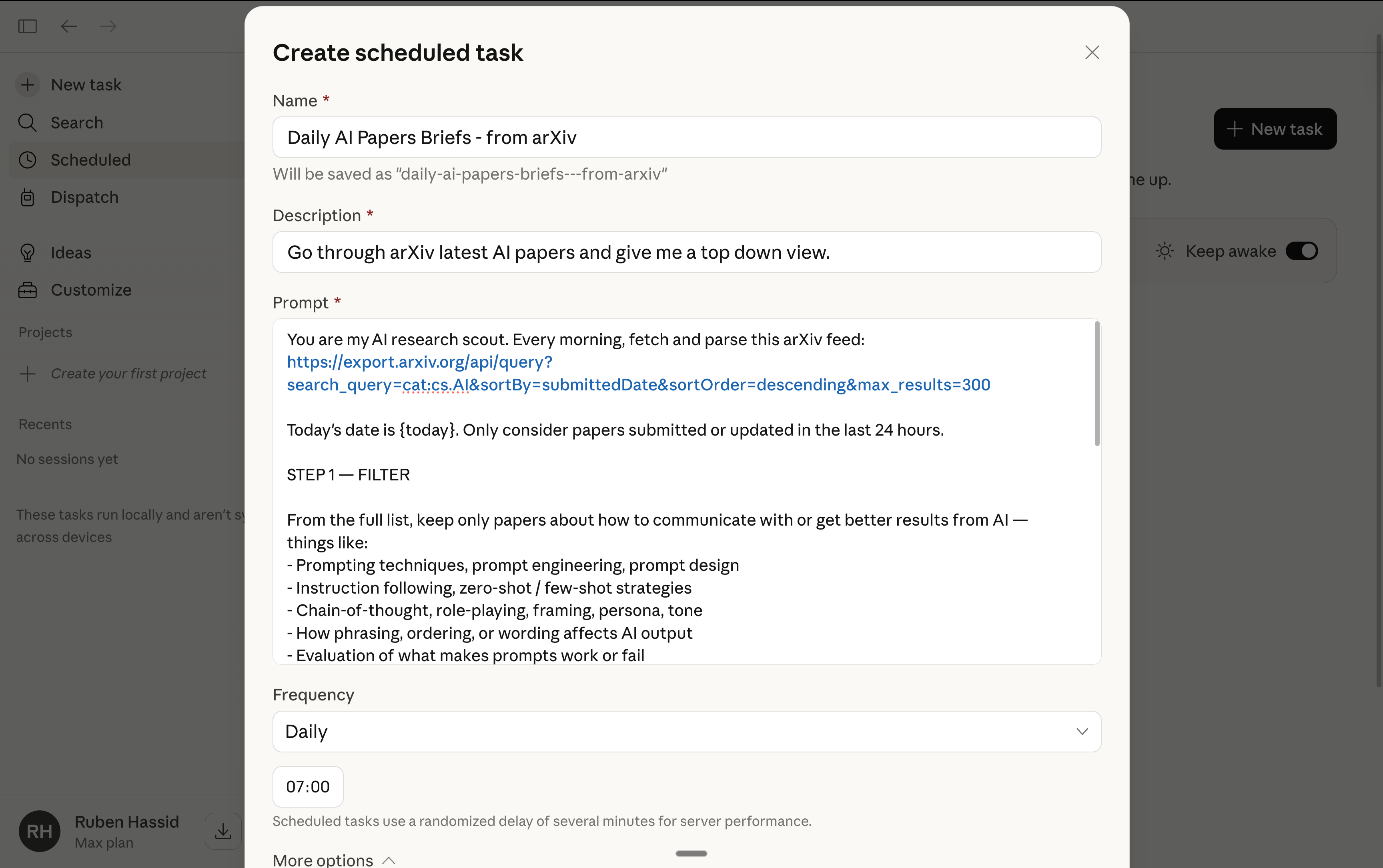Click the download icon near the user profile
The image size is (1383, 868).
pos(223,831)
